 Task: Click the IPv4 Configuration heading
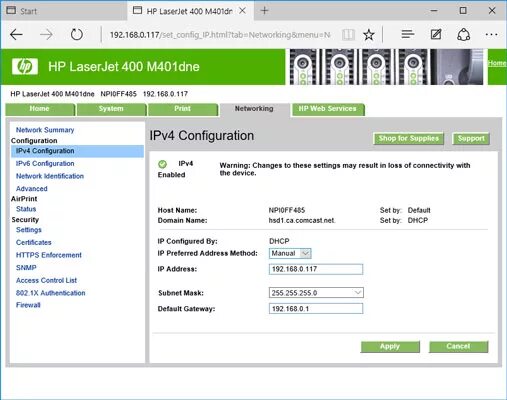[x=202, y=136]
